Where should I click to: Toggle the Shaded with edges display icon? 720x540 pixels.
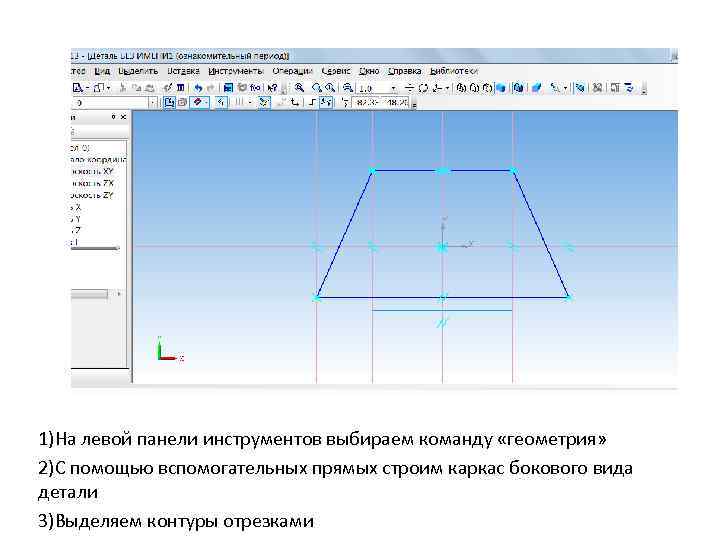click(x=518, y=88)
